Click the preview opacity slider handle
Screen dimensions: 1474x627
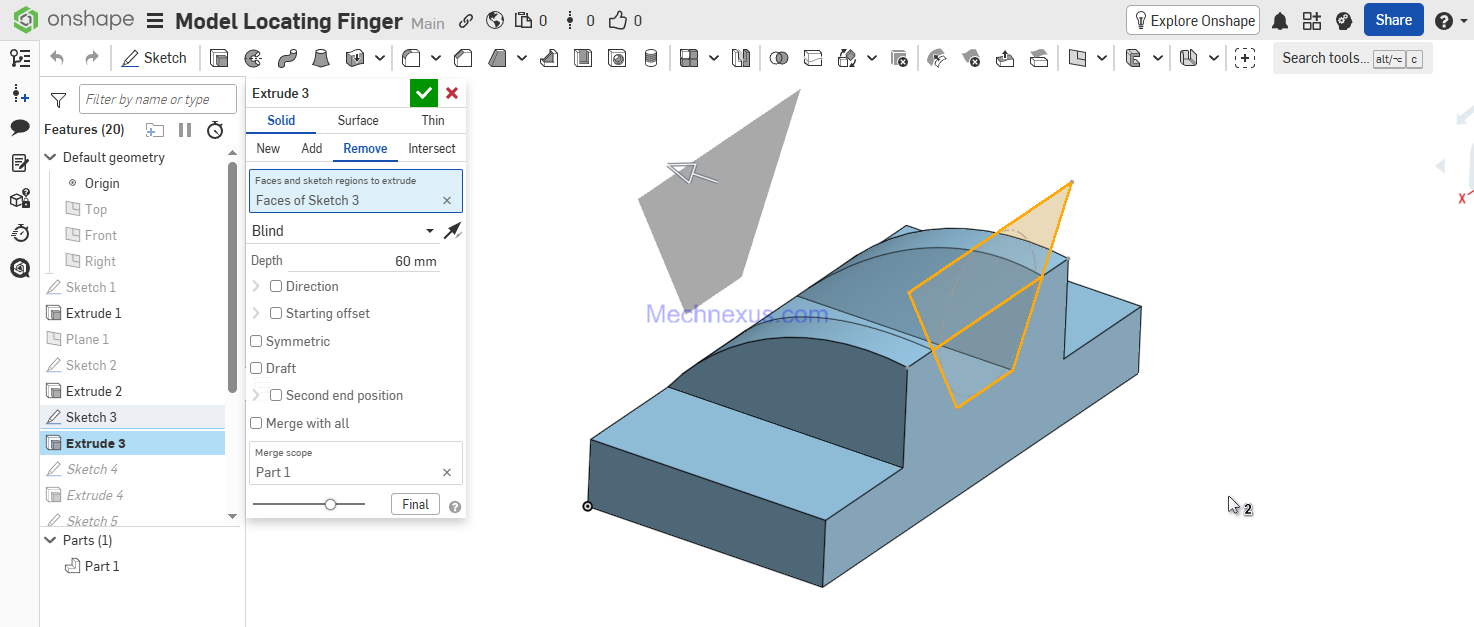click(330, 505)
